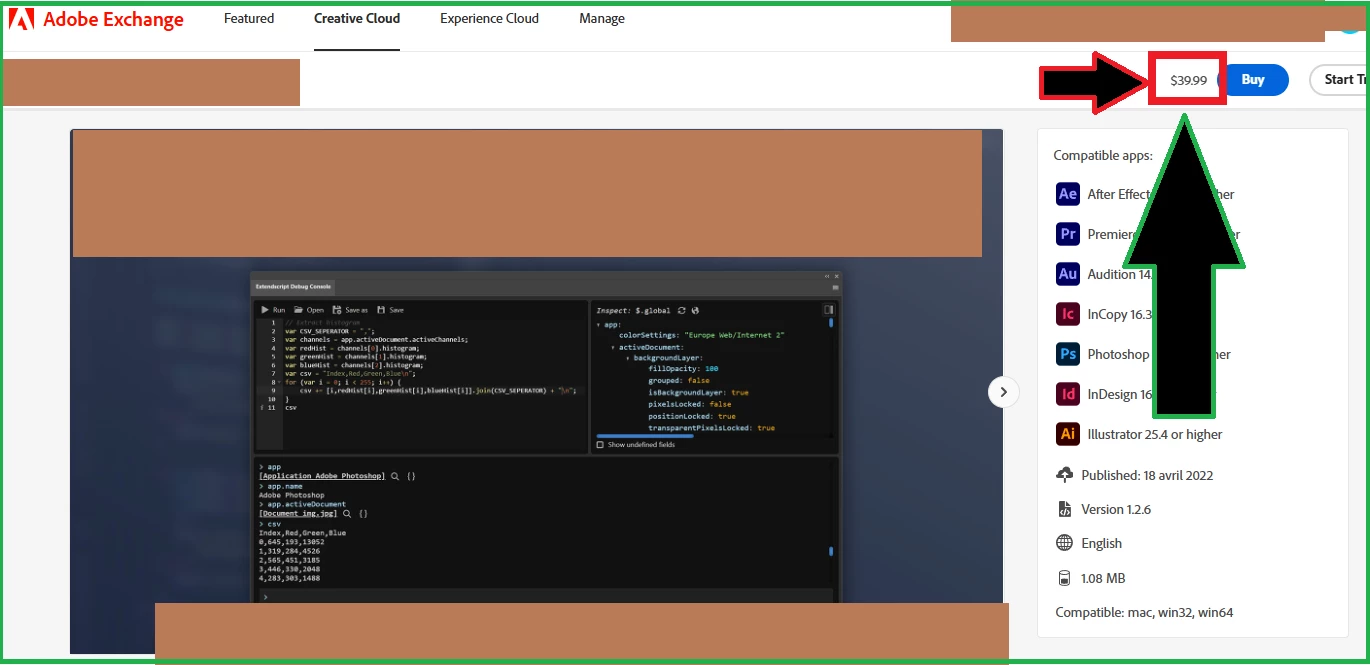This screenshot has height=665, width=1370.
Task: Click the "1.08 MB" size text
Action: pos(1103,578)
